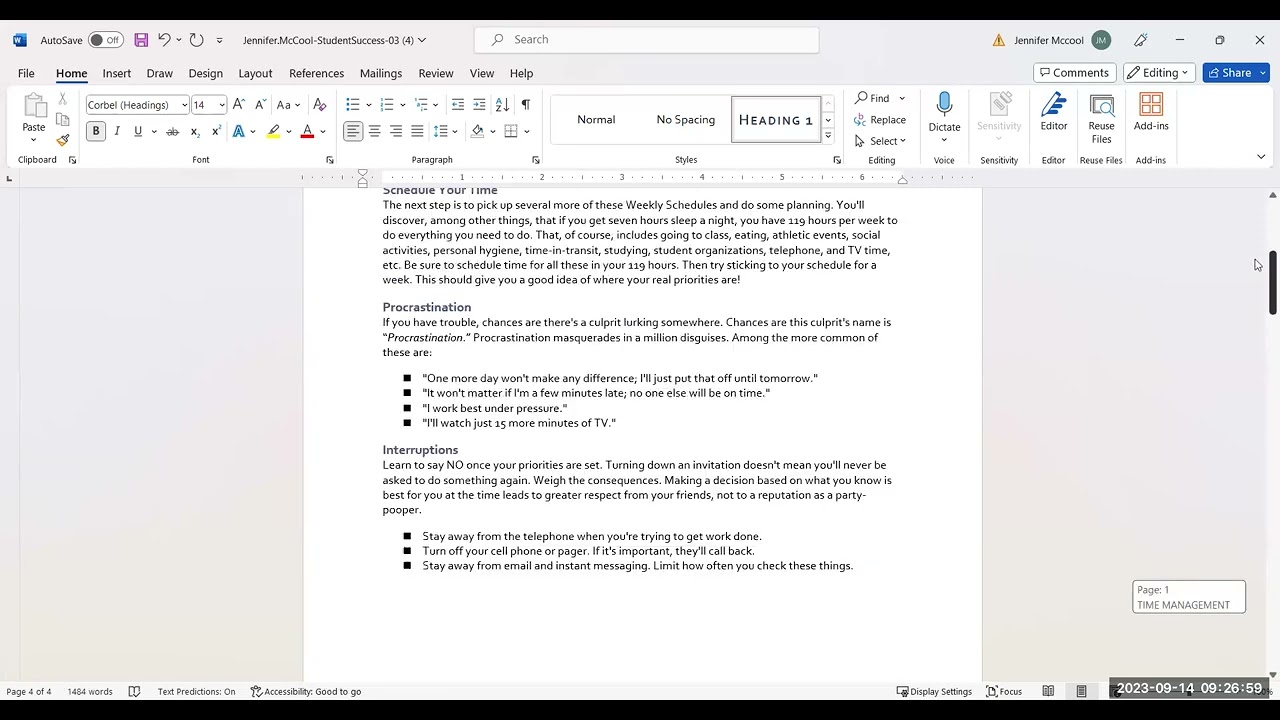
Task: Click the Replace button
Action: tap(880, 120)
